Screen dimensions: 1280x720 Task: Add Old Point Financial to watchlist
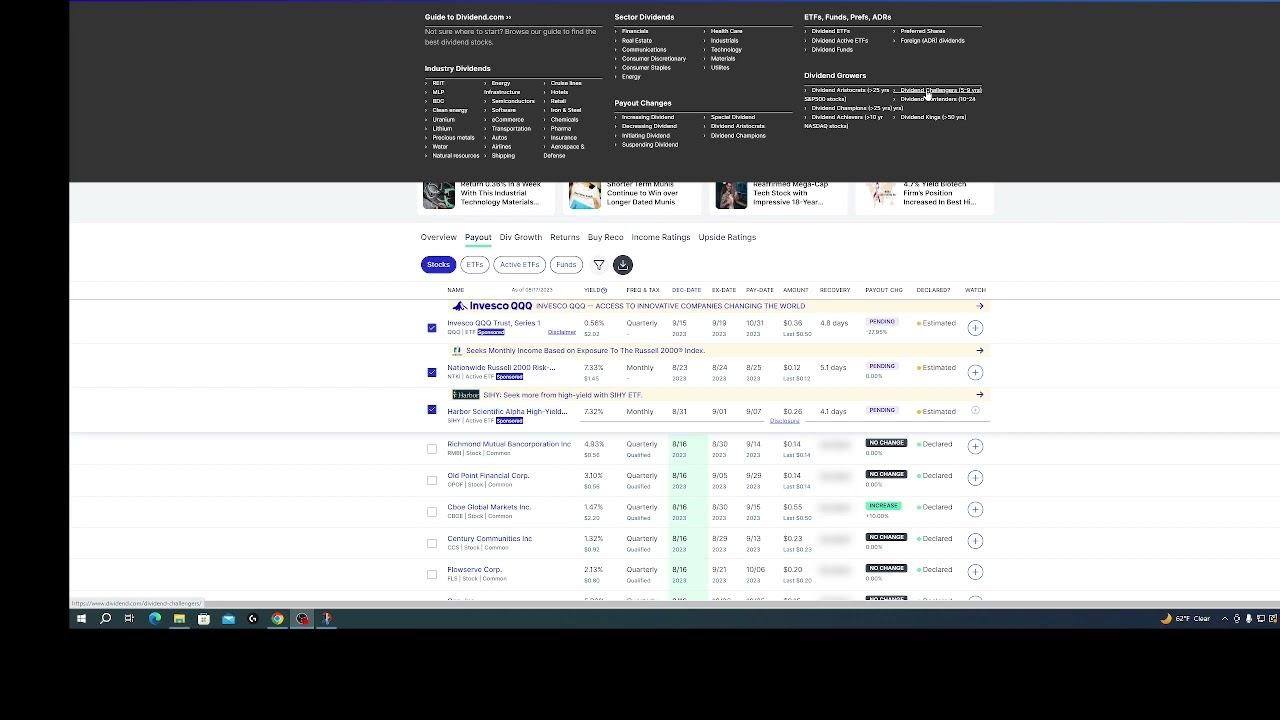tap(975, 478)
